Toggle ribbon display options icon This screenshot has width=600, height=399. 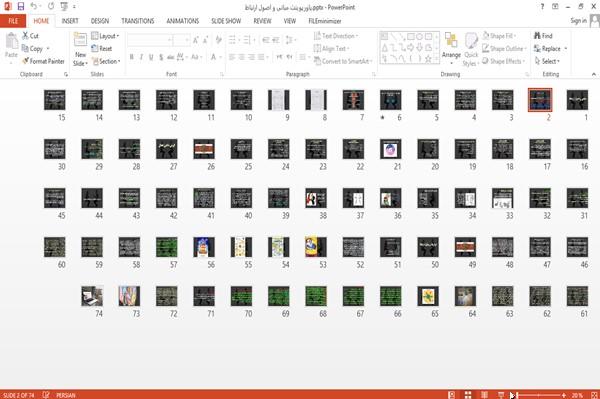555,7
